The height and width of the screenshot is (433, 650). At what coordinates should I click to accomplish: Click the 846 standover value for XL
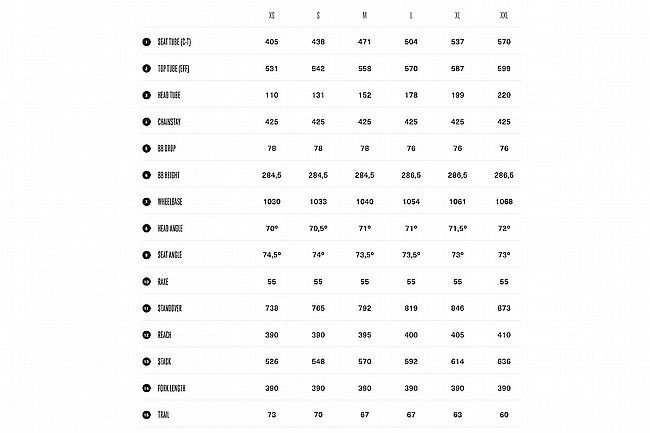(x=456, y=307)
